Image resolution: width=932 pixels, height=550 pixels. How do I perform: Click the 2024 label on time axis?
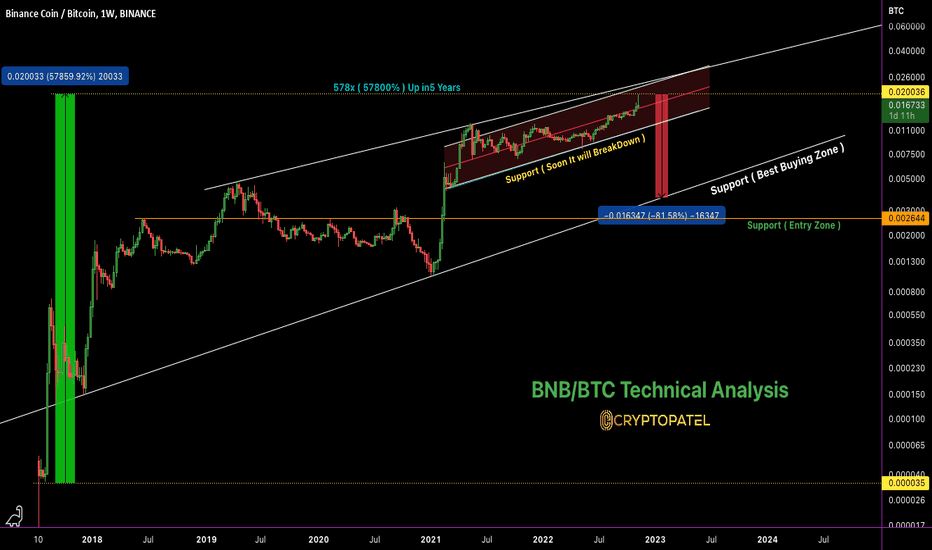point(767,539)
